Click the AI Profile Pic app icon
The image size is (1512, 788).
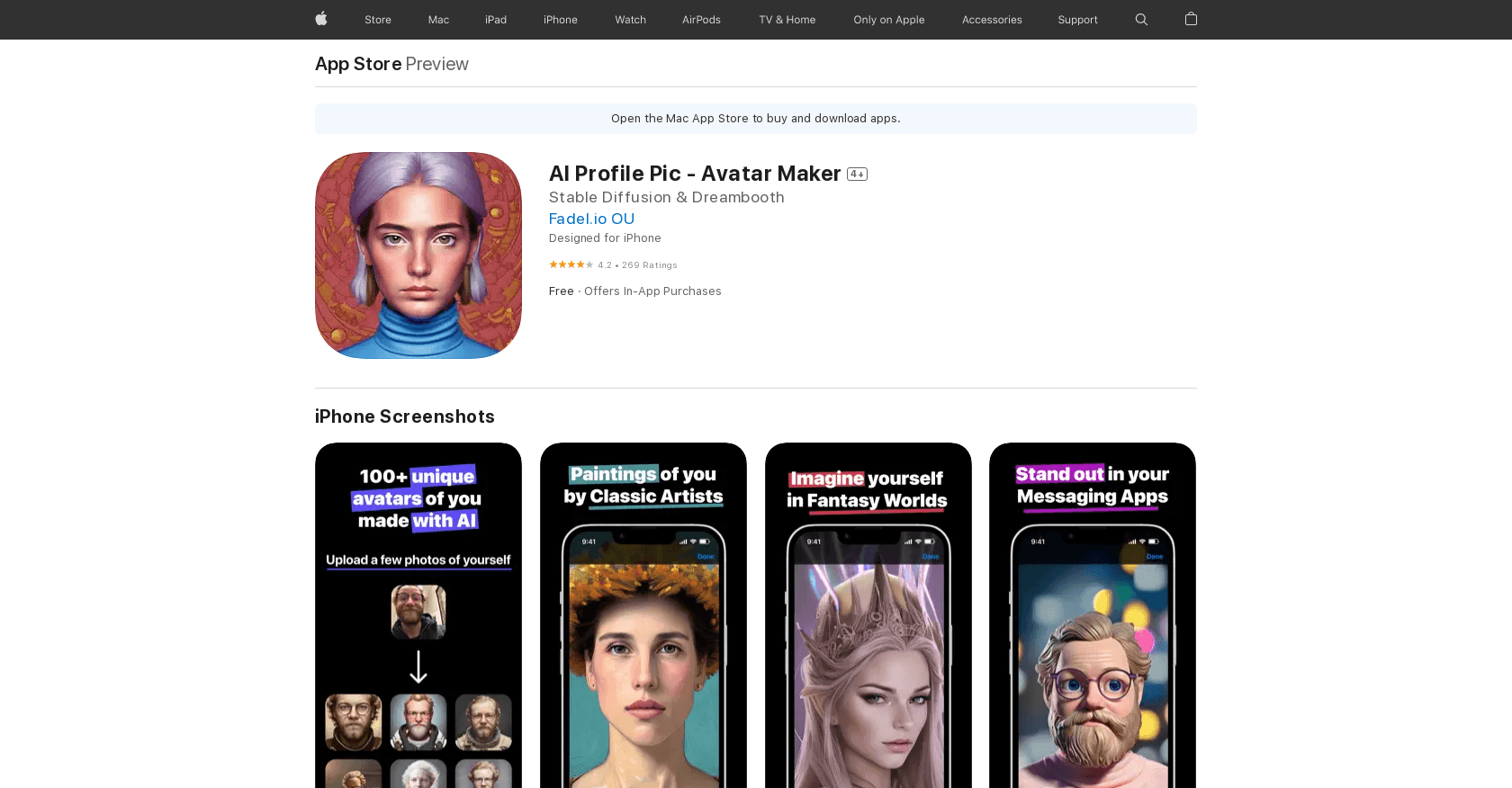418,255
